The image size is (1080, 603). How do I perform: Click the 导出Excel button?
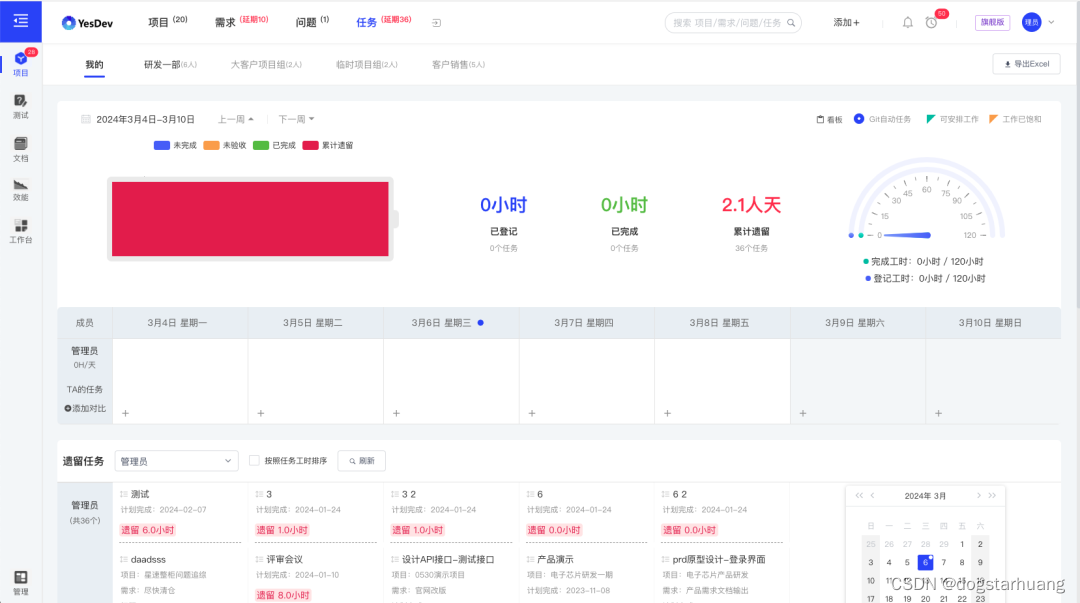[1026, 63]
